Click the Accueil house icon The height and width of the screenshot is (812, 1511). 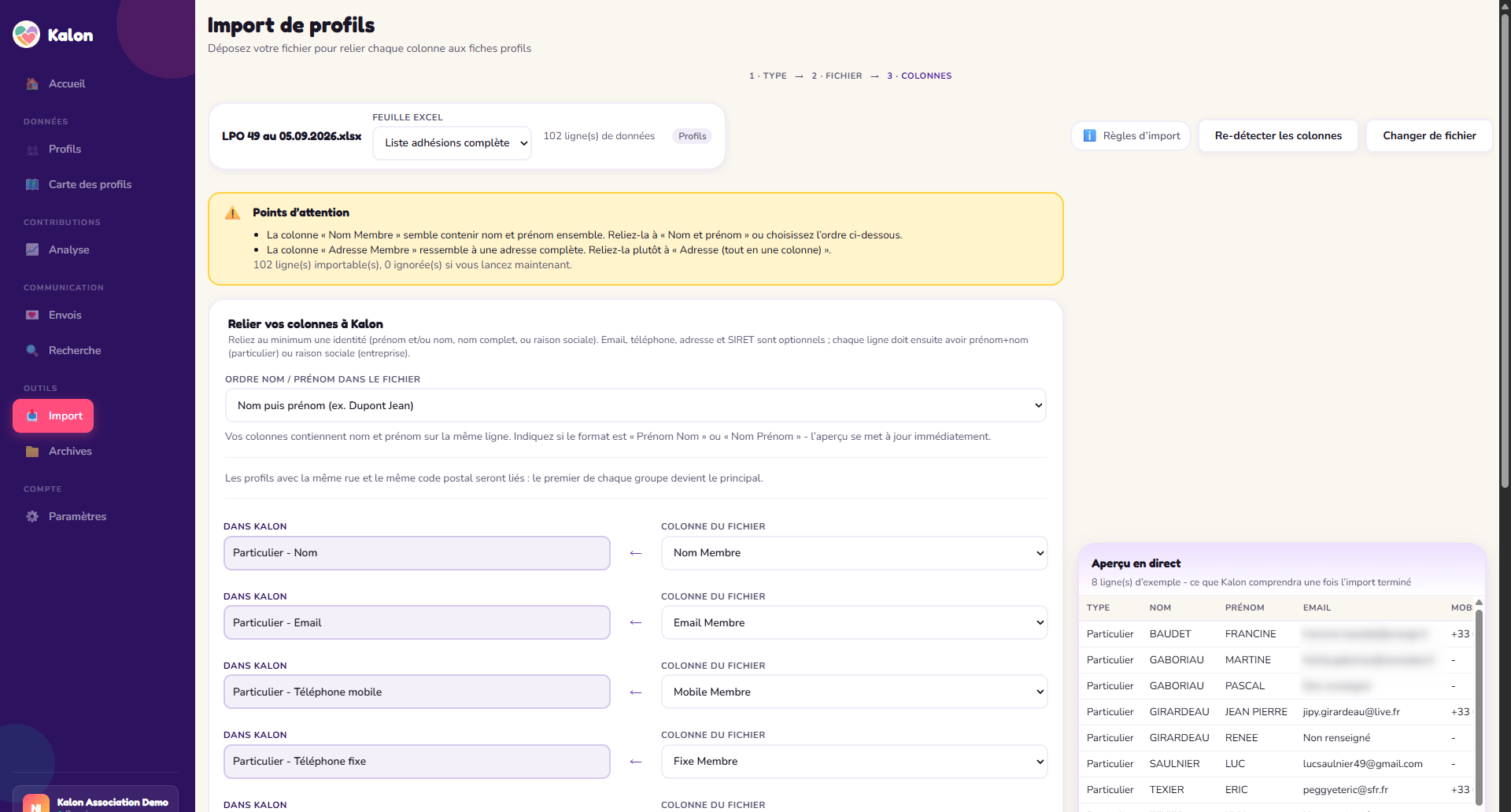[x=32, y=83]
